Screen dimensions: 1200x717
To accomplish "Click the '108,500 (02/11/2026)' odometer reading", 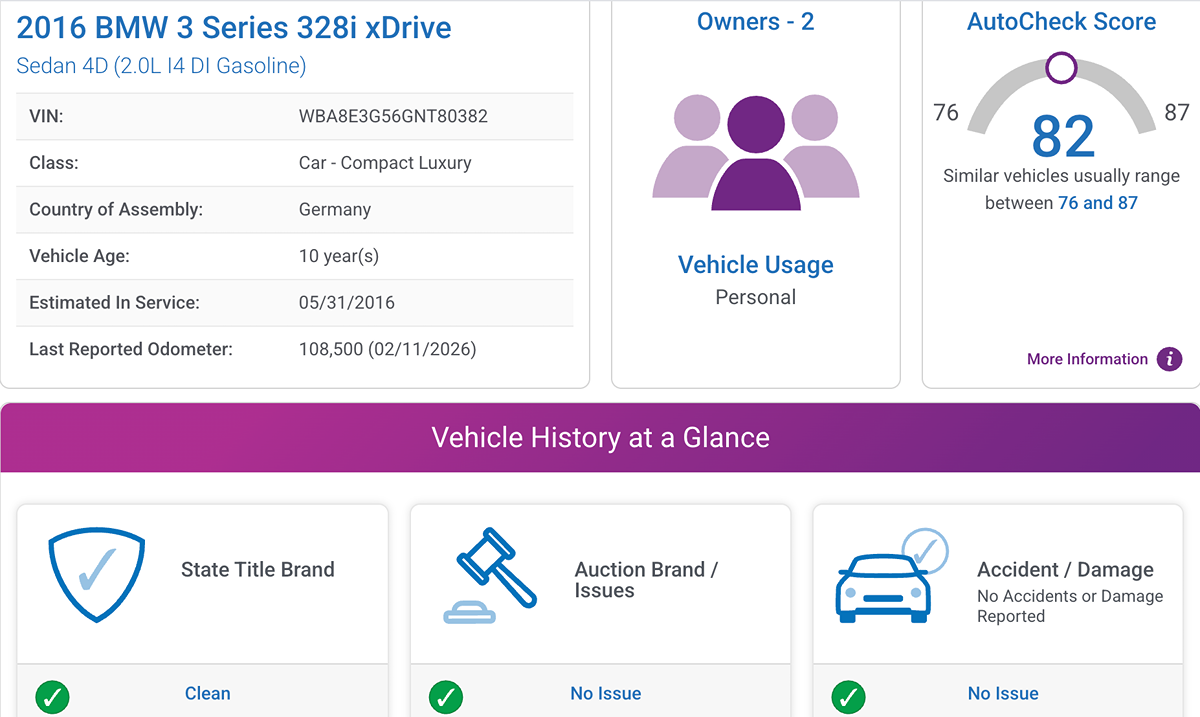I will pos(388,350).
